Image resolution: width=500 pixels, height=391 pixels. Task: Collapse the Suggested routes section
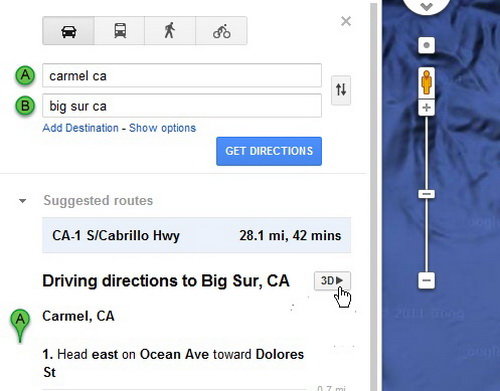[23, 201]
